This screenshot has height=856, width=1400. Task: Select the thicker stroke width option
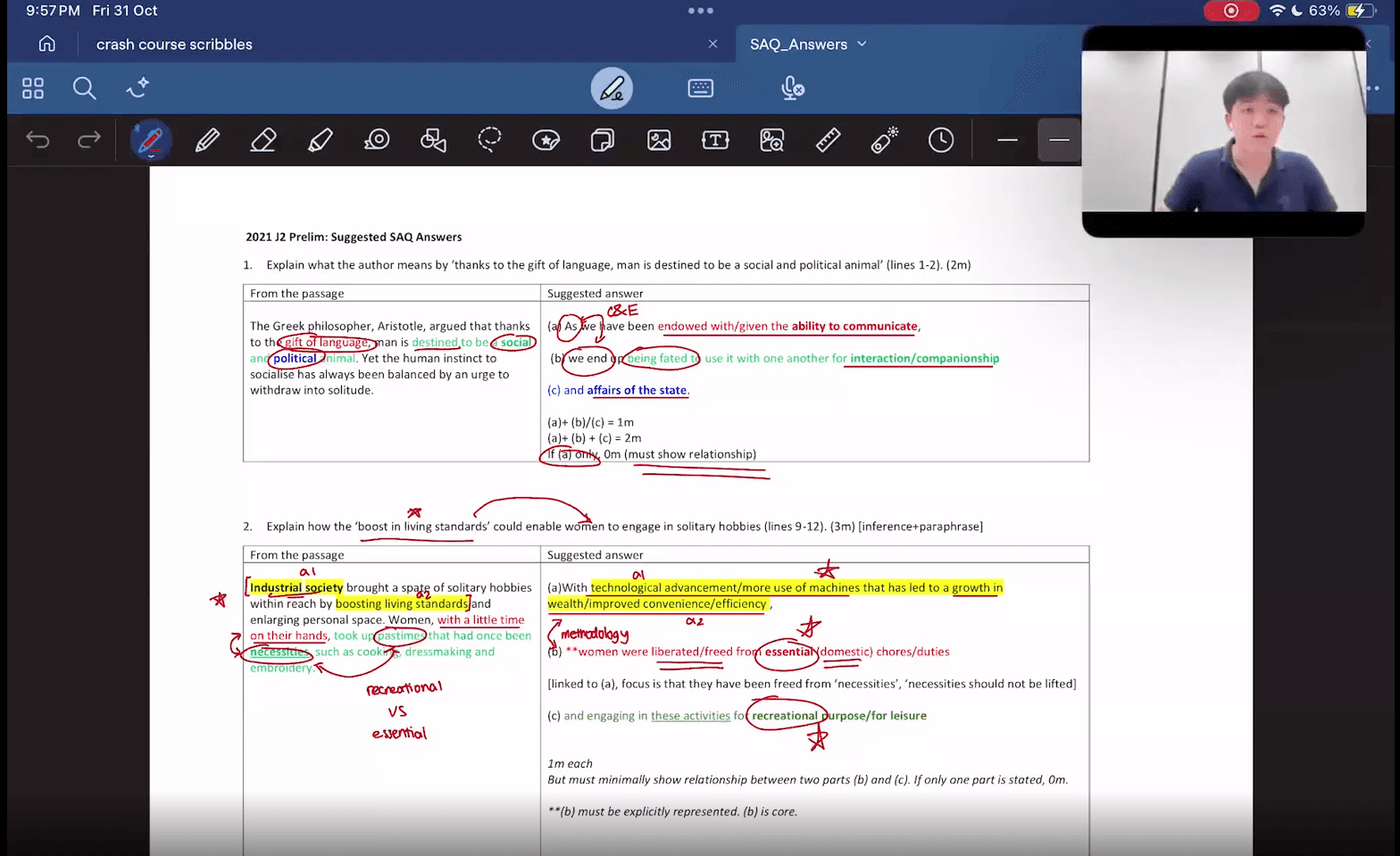coord(1059,140)
